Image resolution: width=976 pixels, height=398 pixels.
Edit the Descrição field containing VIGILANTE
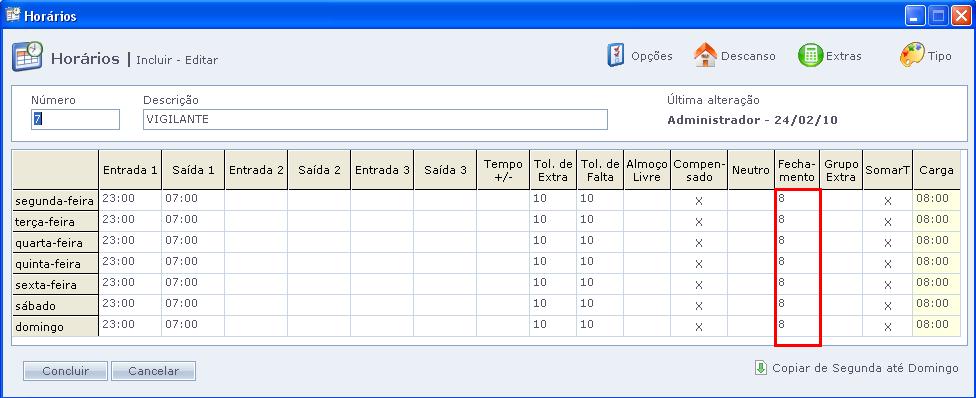click(x=375, y=120)
